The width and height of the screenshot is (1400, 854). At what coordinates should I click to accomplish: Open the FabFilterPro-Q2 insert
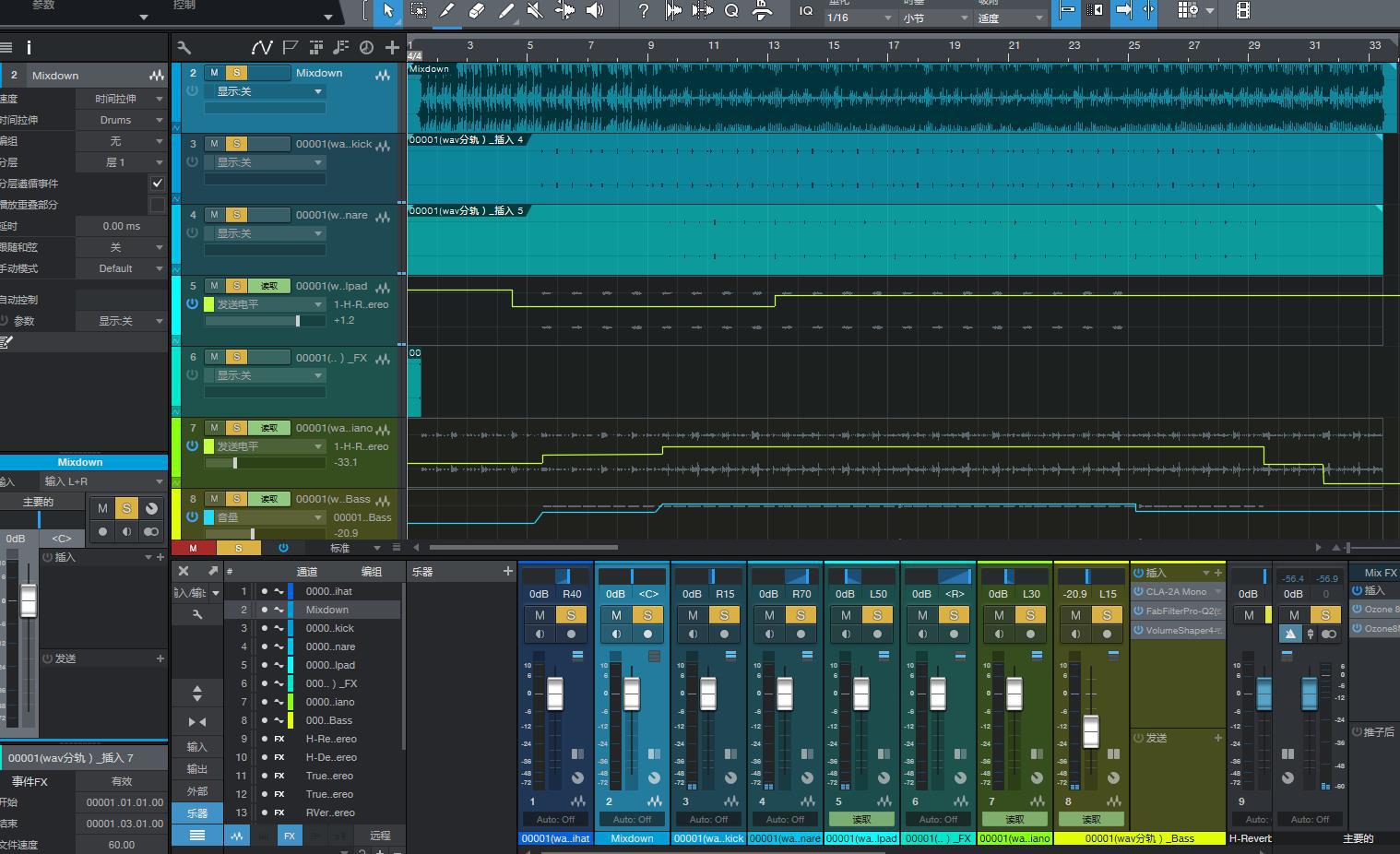pos(1178,611)
